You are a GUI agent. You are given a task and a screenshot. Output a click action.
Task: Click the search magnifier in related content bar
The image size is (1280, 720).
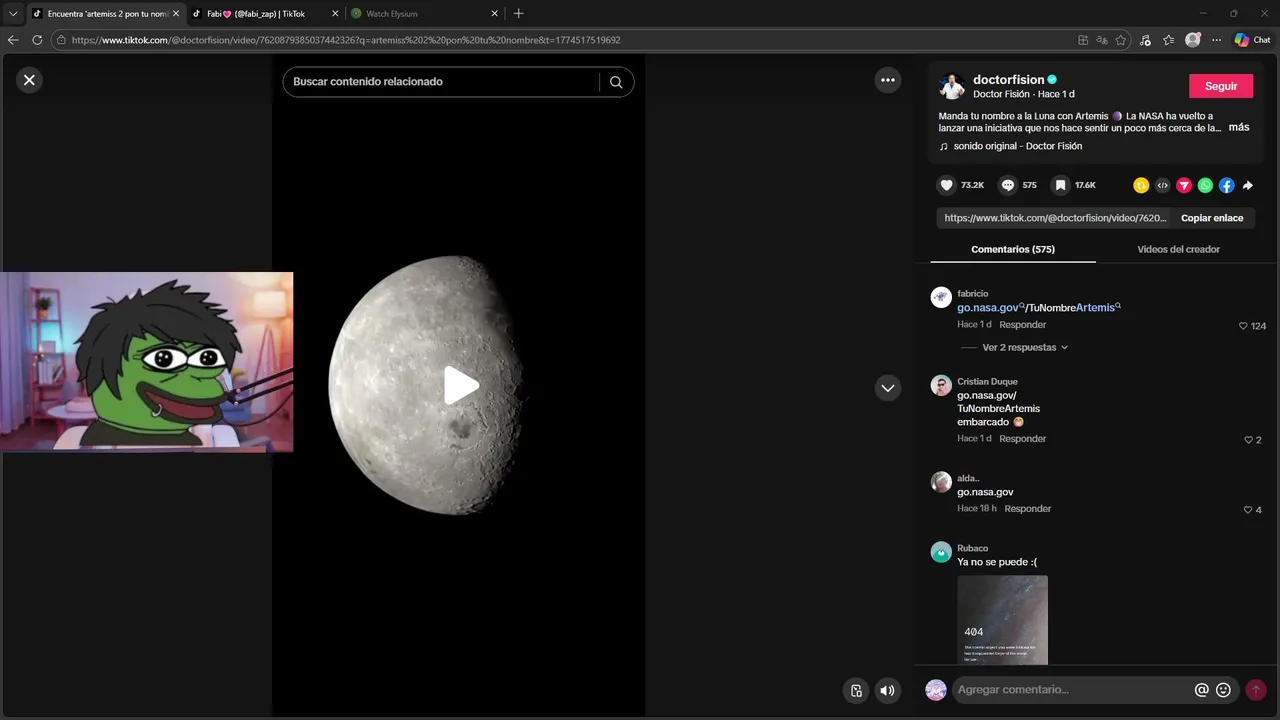(616, 82)
